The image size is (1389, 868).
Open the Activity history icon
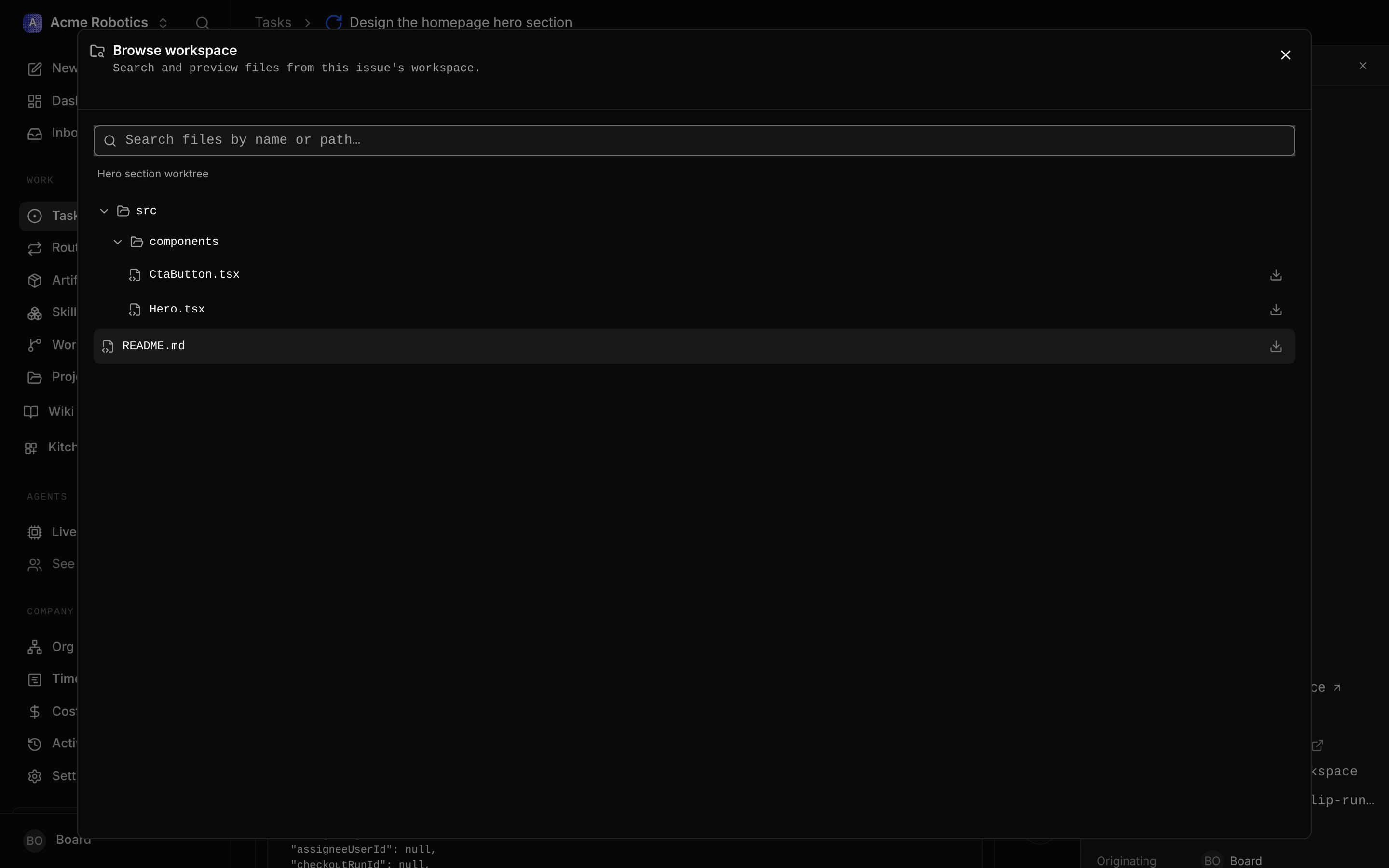pyautogui.click(x=34, y=744)
